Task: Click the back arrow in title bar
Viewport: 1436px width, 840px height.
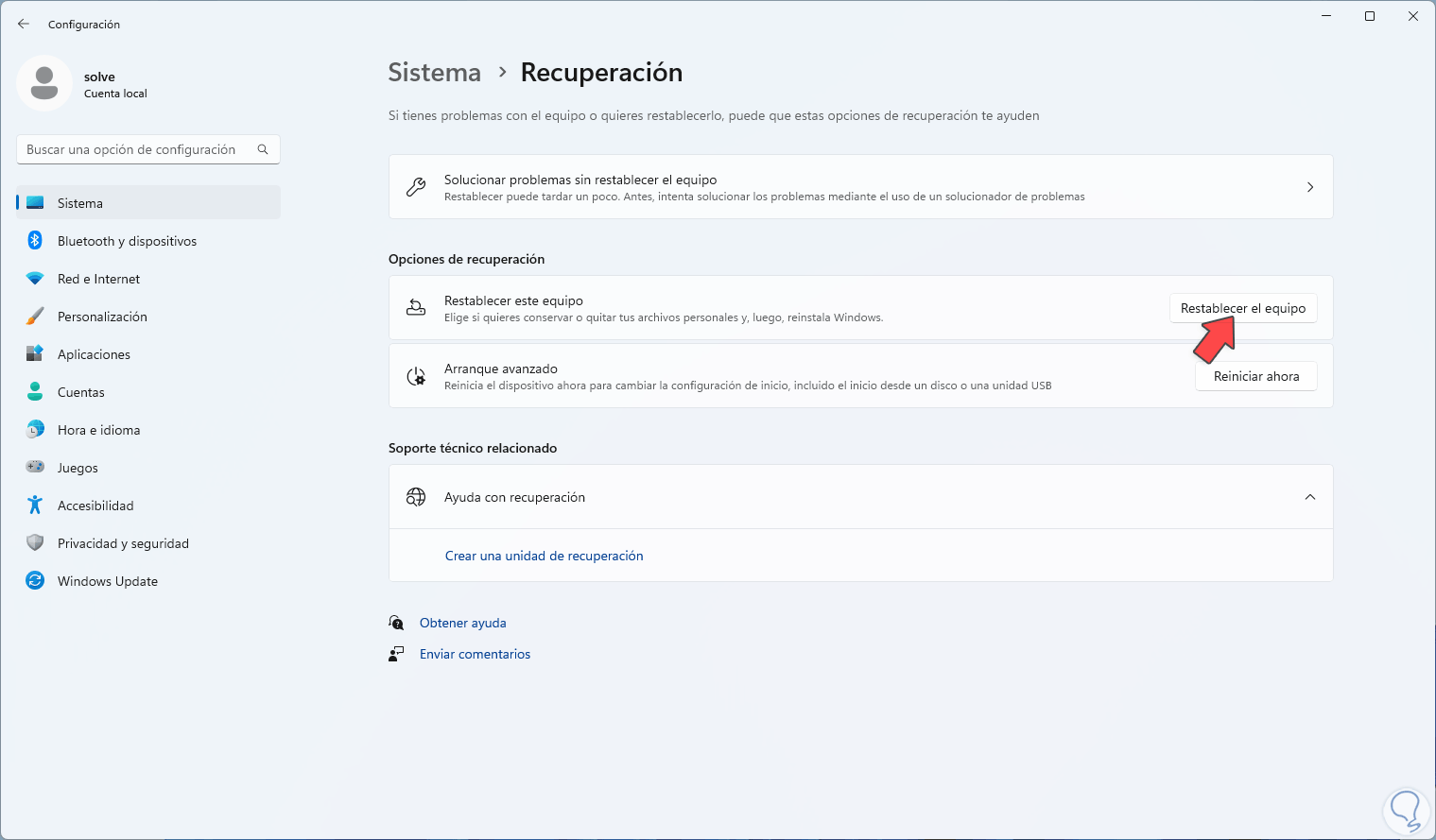Action: click(24, 24)
